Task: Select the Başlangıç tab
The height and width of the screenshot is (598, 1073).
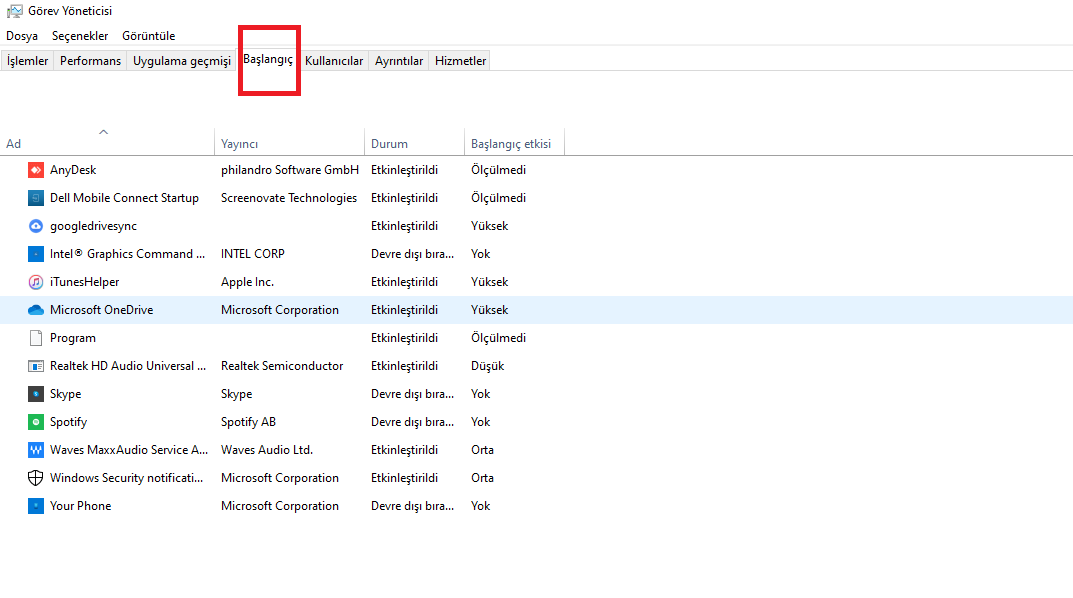Action: coord(268,60)
